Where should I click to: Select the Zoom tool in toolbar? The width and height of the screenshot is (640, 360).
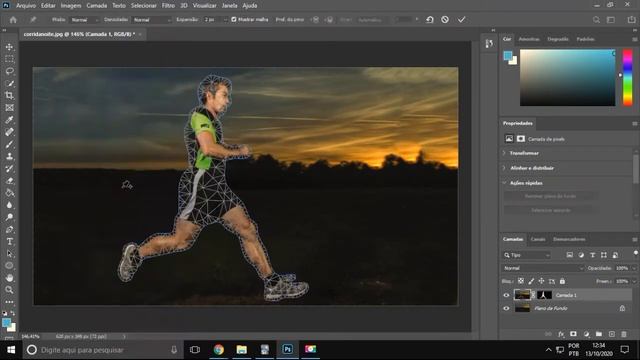(x=9, y=290)
